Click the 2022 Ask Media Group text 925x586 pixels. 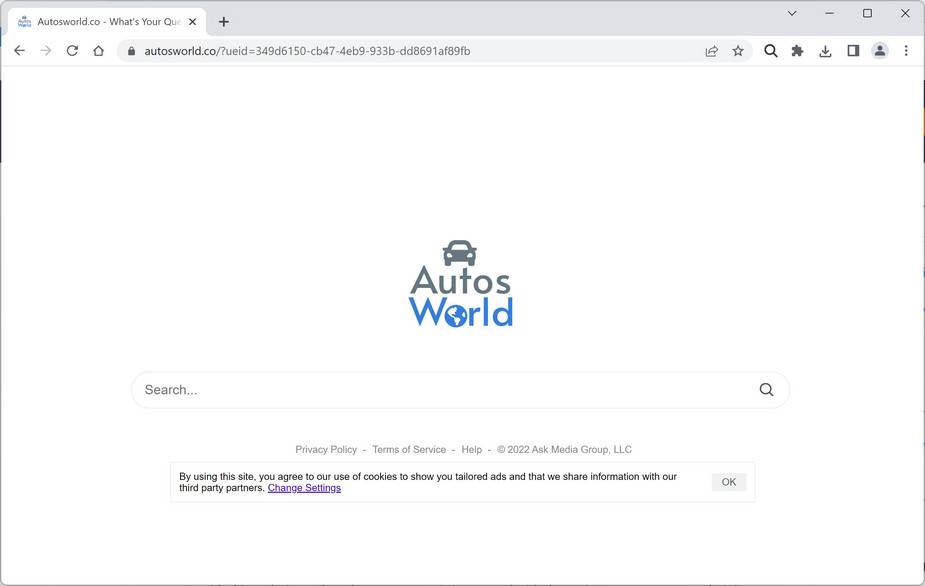point(565,450)
